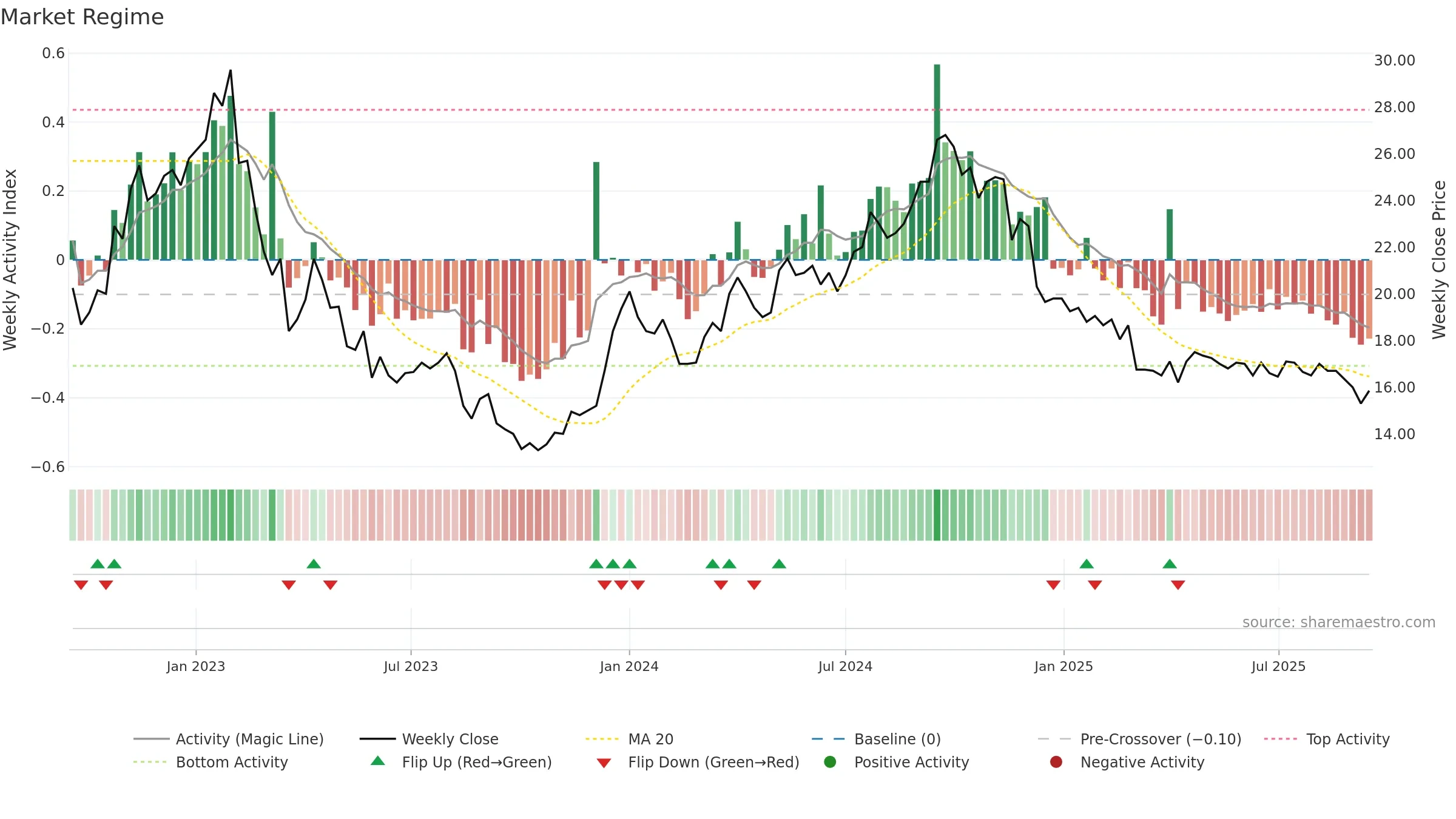Click the Flip Up marker near May 2024
Viewport: 1456px width, 819px height.
point(779,564)
